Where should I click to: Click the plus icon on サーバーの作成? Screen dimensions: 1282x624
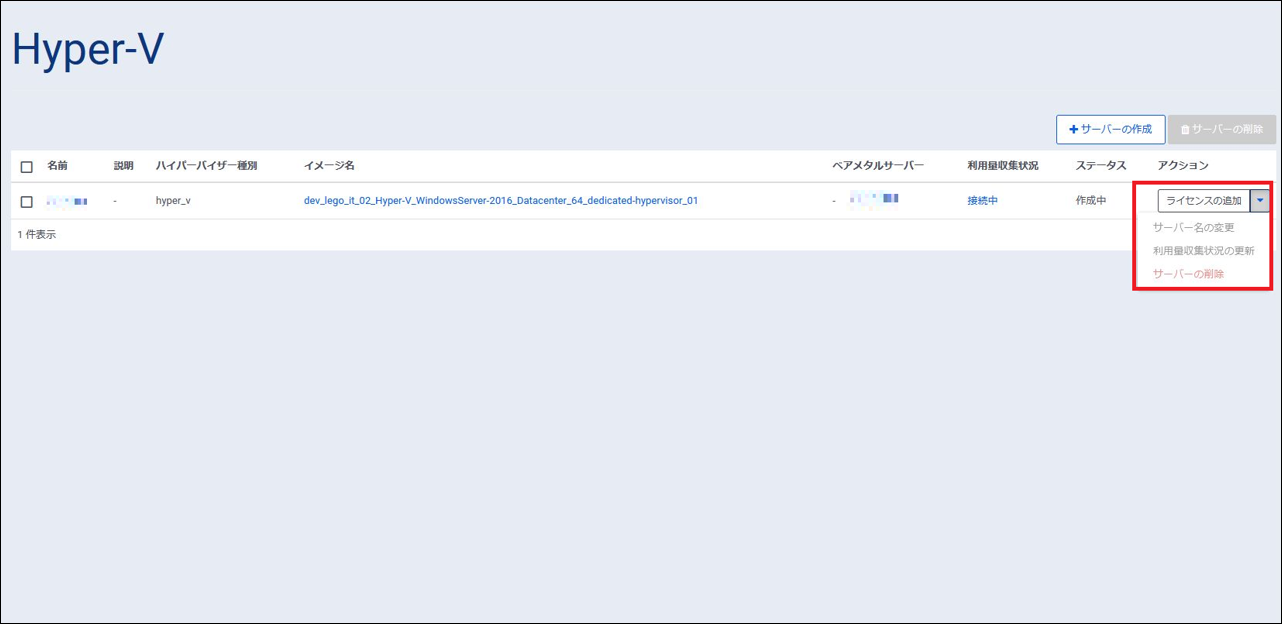pyautogui.click(x=1074, y=130)
